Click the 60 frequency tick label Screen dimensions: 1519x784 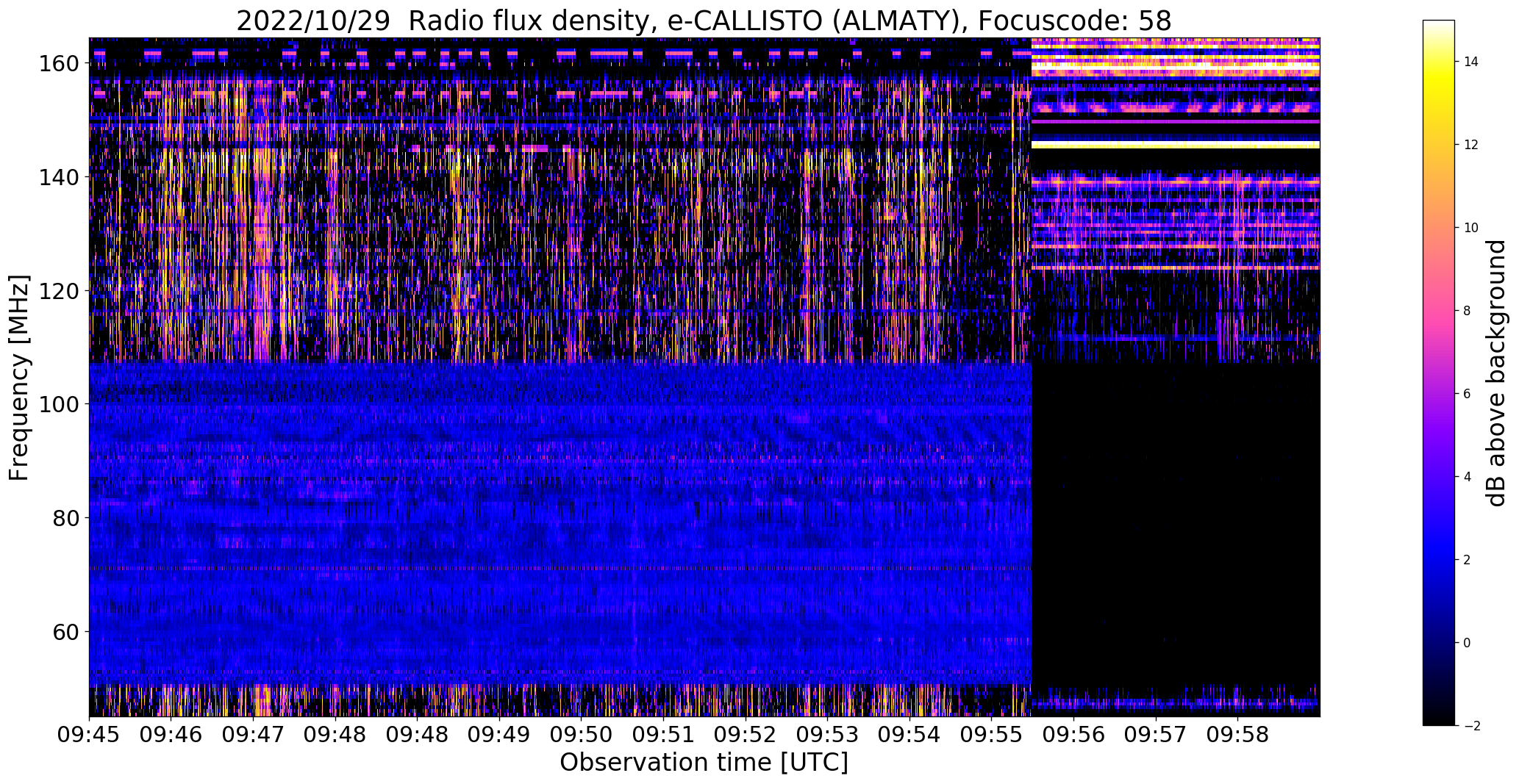pyautogui.click(x=66, y=632)
